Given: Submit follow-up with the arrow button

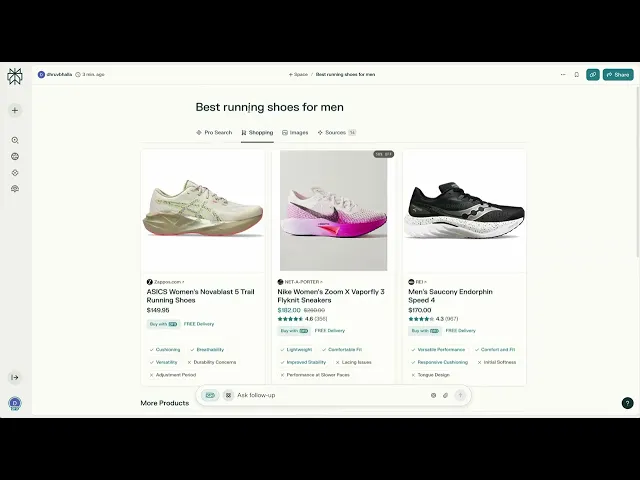Looking at the screenshot, I should tap(460, 396).
